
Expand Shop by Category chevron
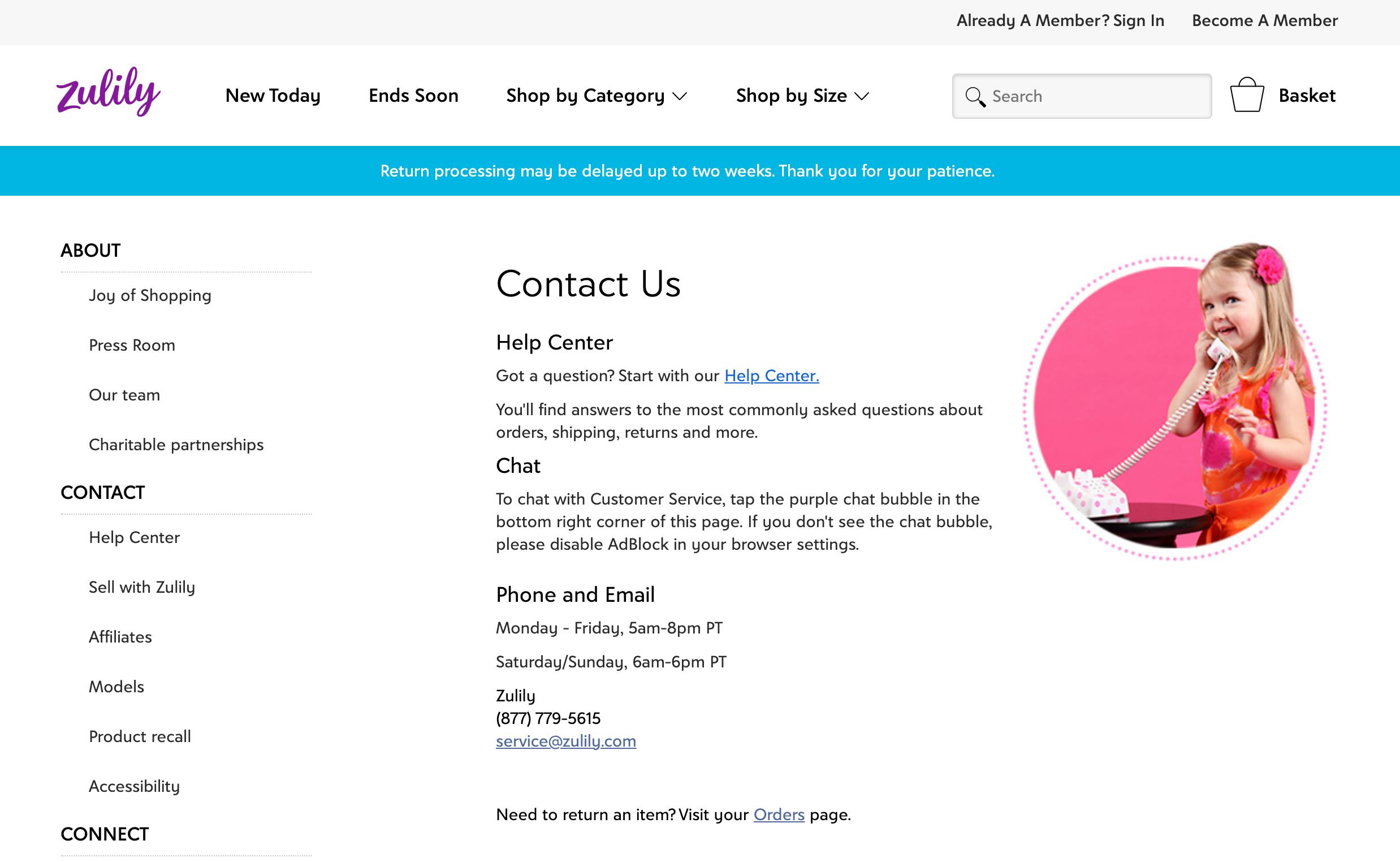[x=680, y=96]
